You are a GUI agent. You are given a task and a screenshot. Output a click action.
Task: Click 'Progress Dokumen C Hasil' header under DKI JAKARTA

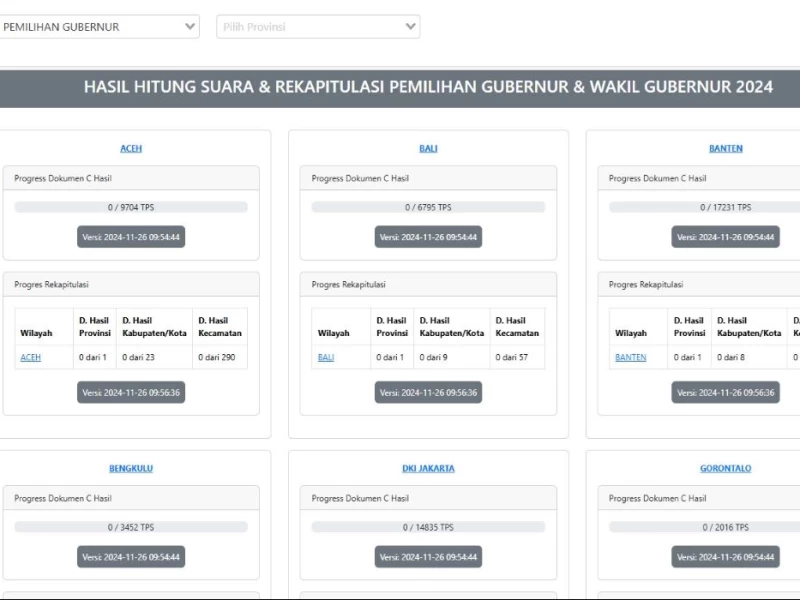click(x=428, y=498)
